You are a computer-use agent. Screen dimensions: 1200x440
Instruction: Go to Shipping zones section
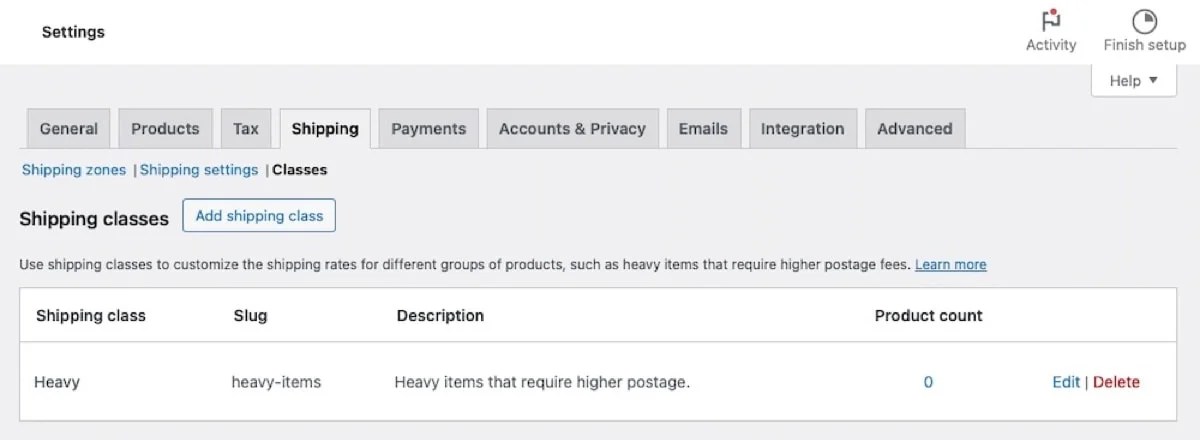(74, 170)
